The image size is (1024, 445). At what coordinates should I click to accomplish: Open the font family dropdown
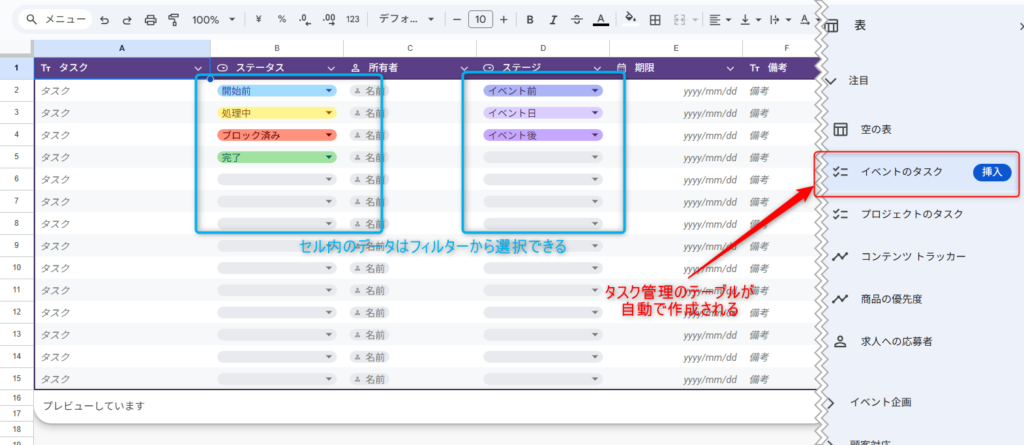tap(406, 20)
